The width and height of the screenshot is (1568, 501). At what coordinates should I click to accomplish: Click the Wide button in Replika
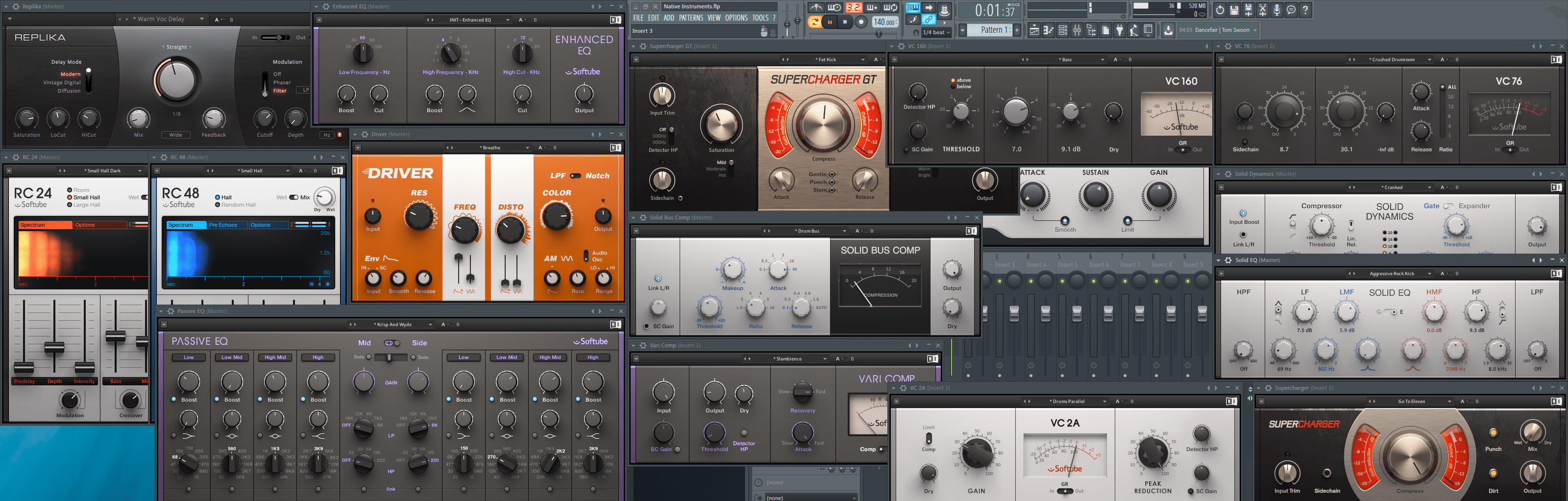click(176, 135)
